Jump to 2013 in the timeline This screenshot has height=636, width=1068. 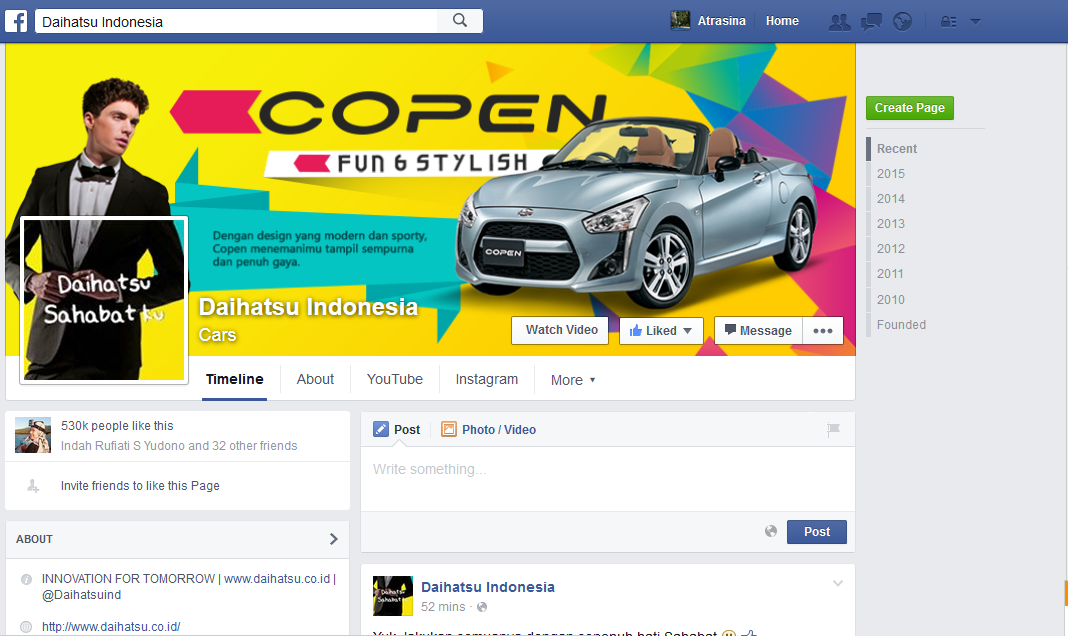coord(891,223)
